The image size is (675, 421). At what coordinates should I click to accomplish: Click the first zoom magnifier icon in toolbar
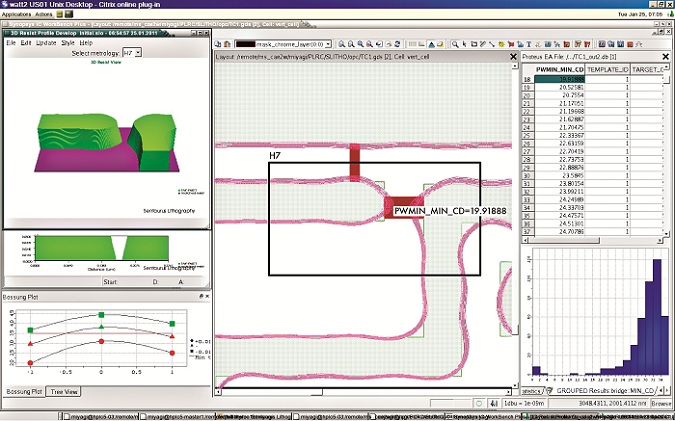pyautogui.click(x=344, y=44)
